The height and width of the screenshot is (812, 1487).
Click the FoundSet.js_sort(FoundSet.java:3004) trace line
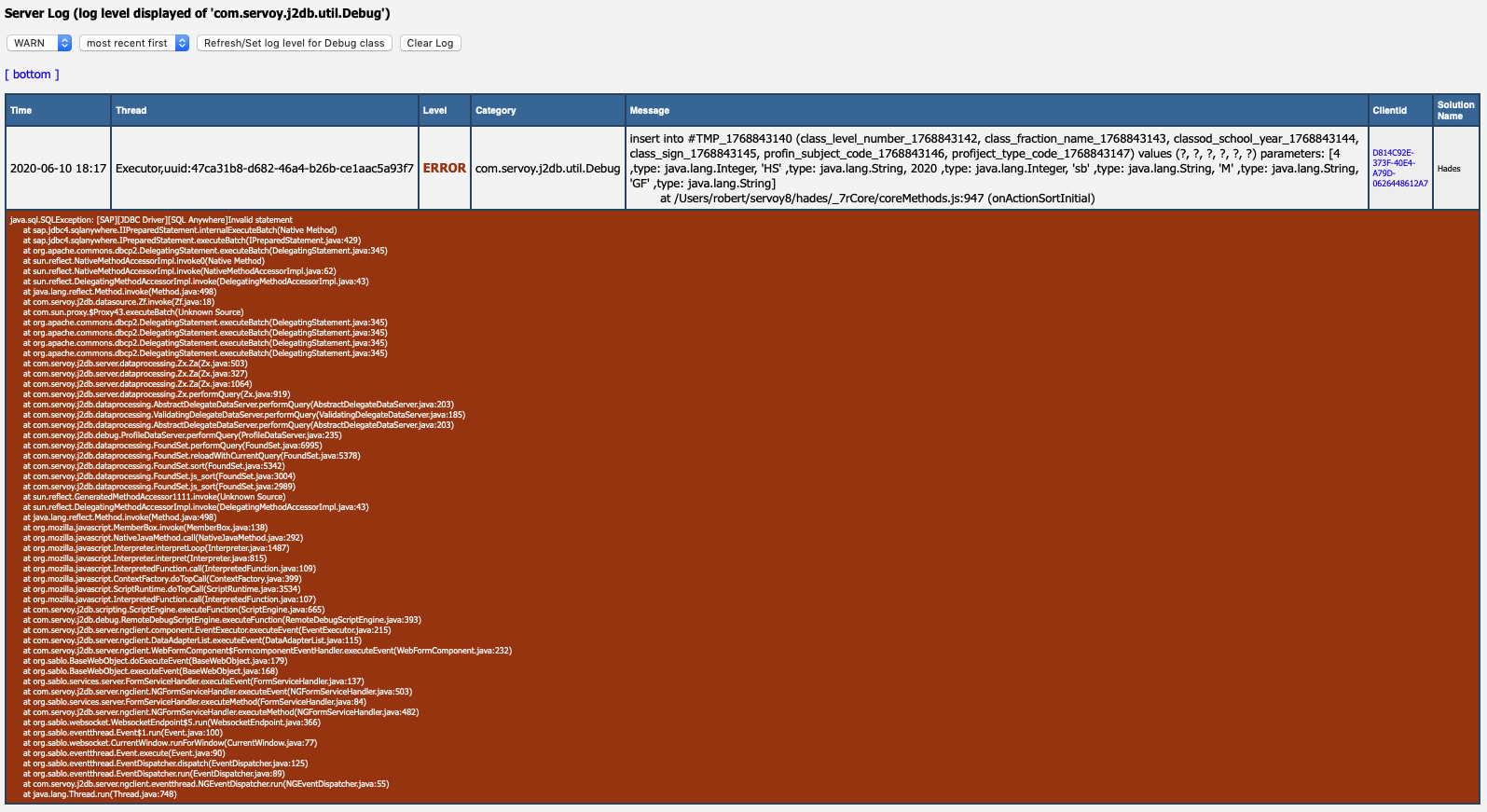point(158,476)
